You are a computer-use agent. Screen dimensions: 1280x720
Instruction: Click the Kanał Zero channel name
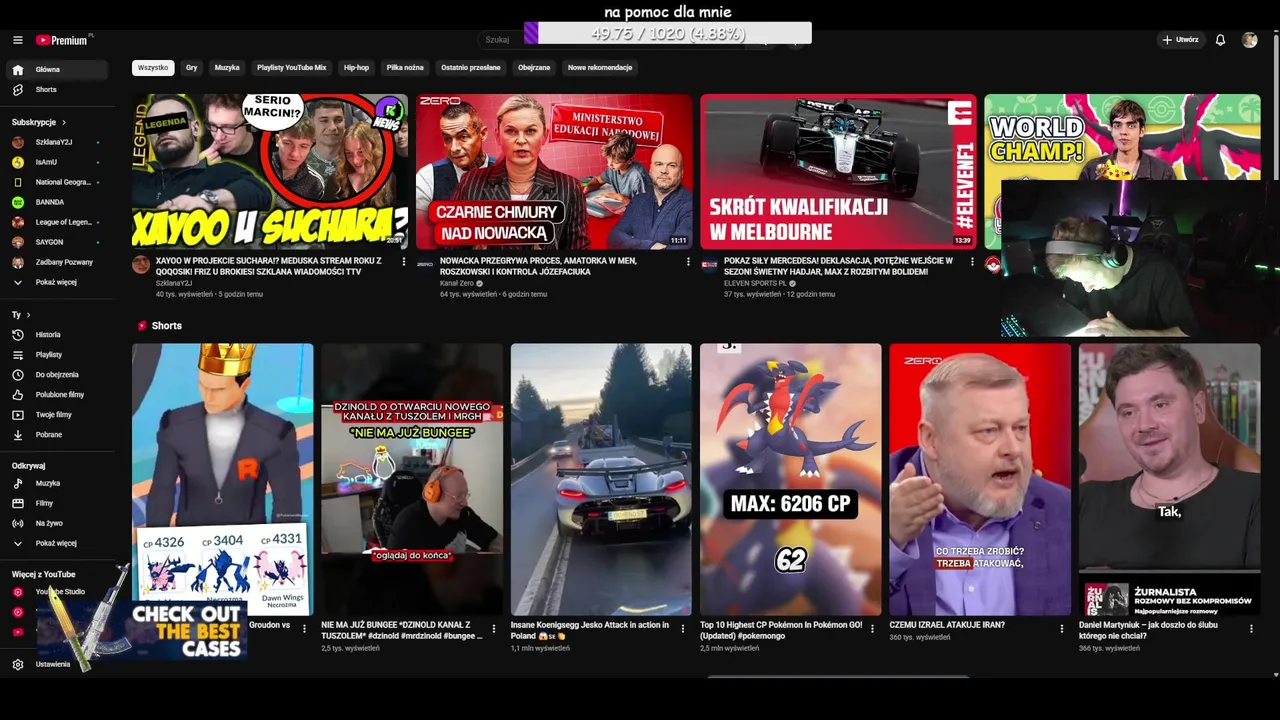(x=455, y=284)
